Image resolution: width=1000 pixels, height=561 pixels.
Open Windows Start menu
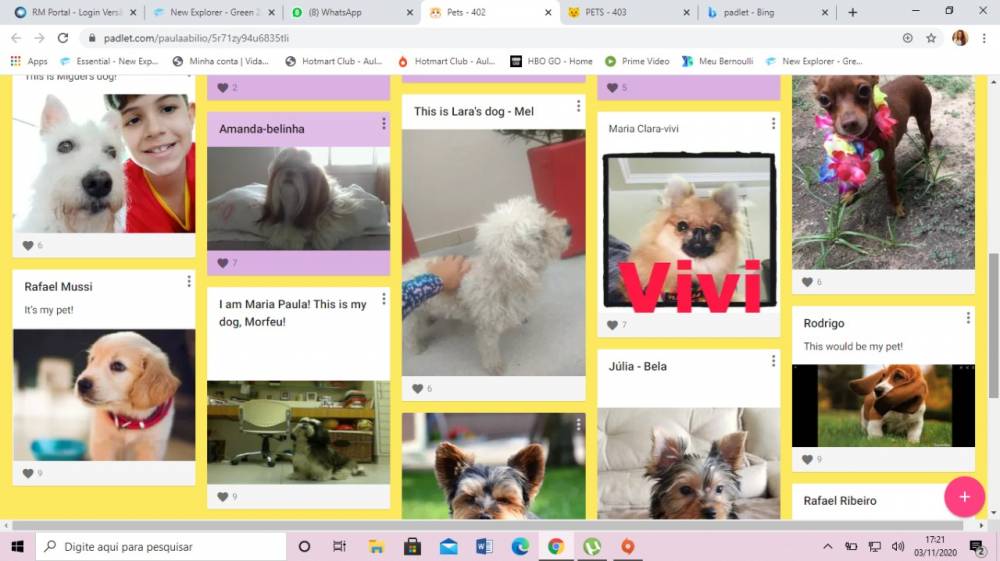[17, 546]
